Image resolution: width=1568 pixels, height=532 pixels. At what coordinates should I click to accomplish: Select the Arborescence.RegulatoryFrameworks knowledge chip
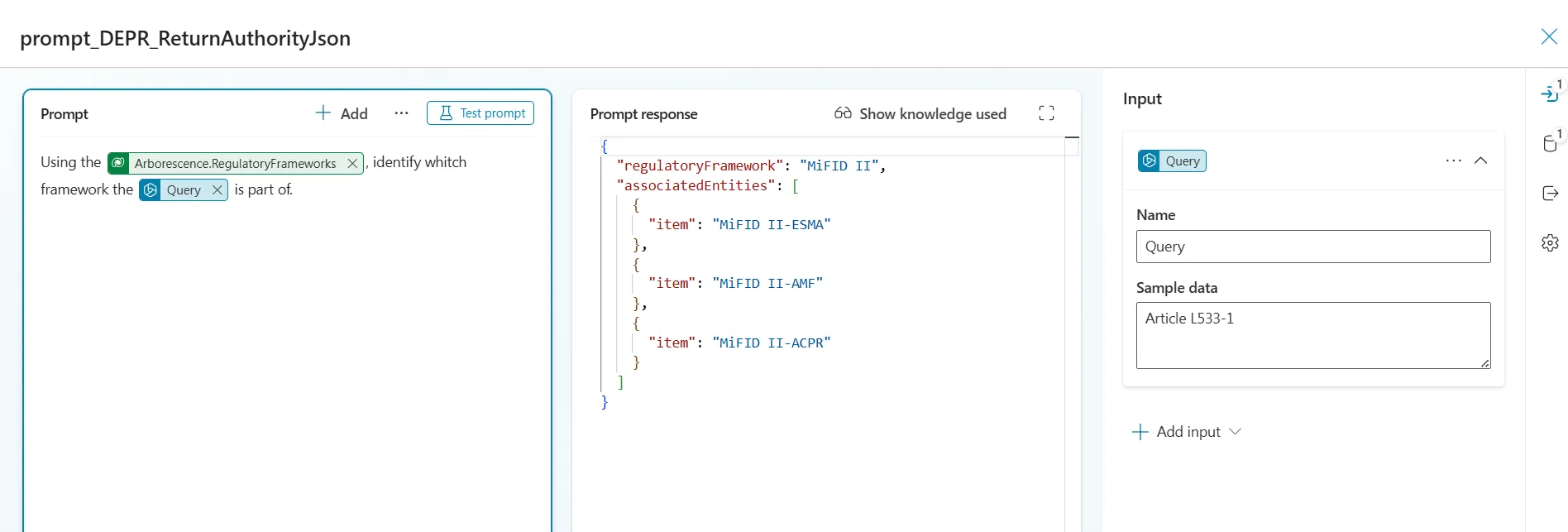tap(235, 164)
